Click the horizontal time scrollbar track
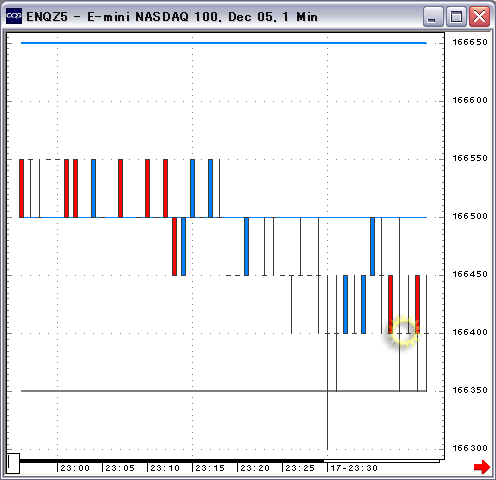 [230, 461]
